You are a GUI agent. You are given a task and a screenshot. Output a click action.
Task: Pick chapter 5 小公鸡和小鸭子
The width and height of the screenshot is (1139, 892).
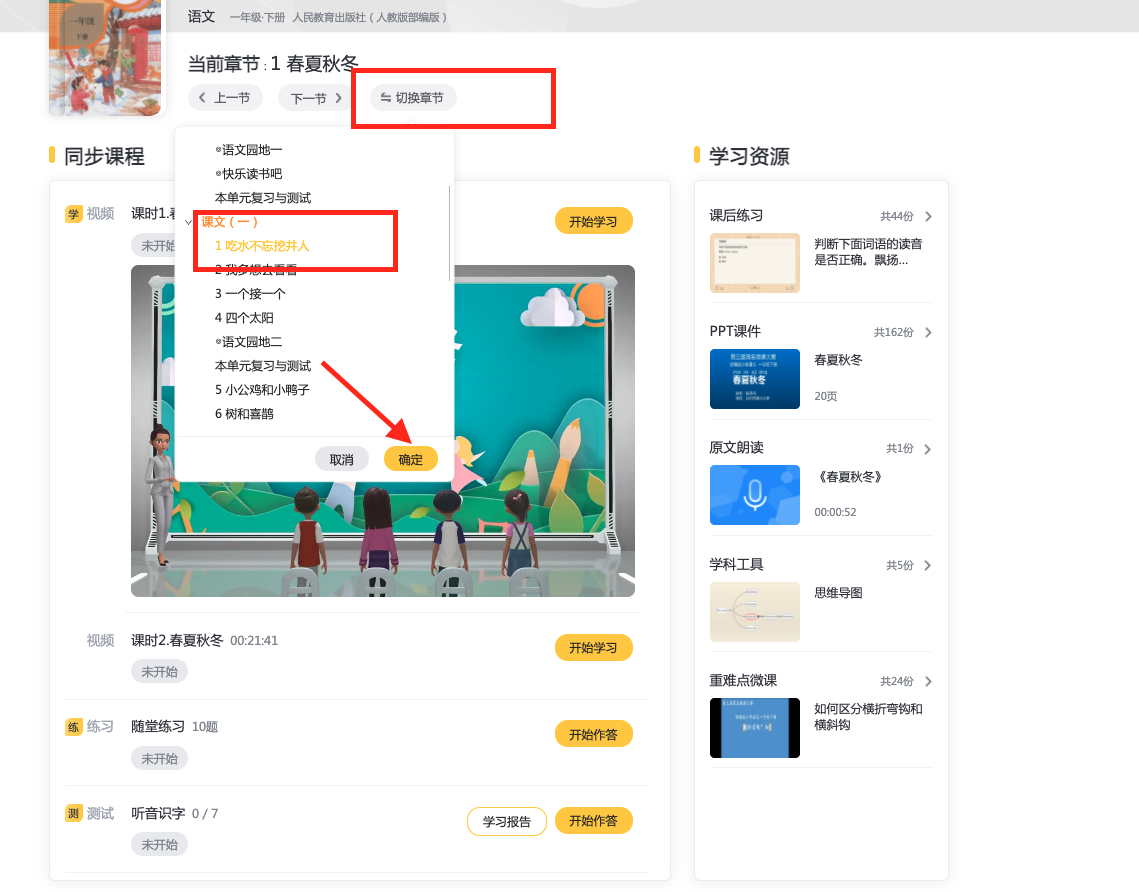[x=262, y=390]
